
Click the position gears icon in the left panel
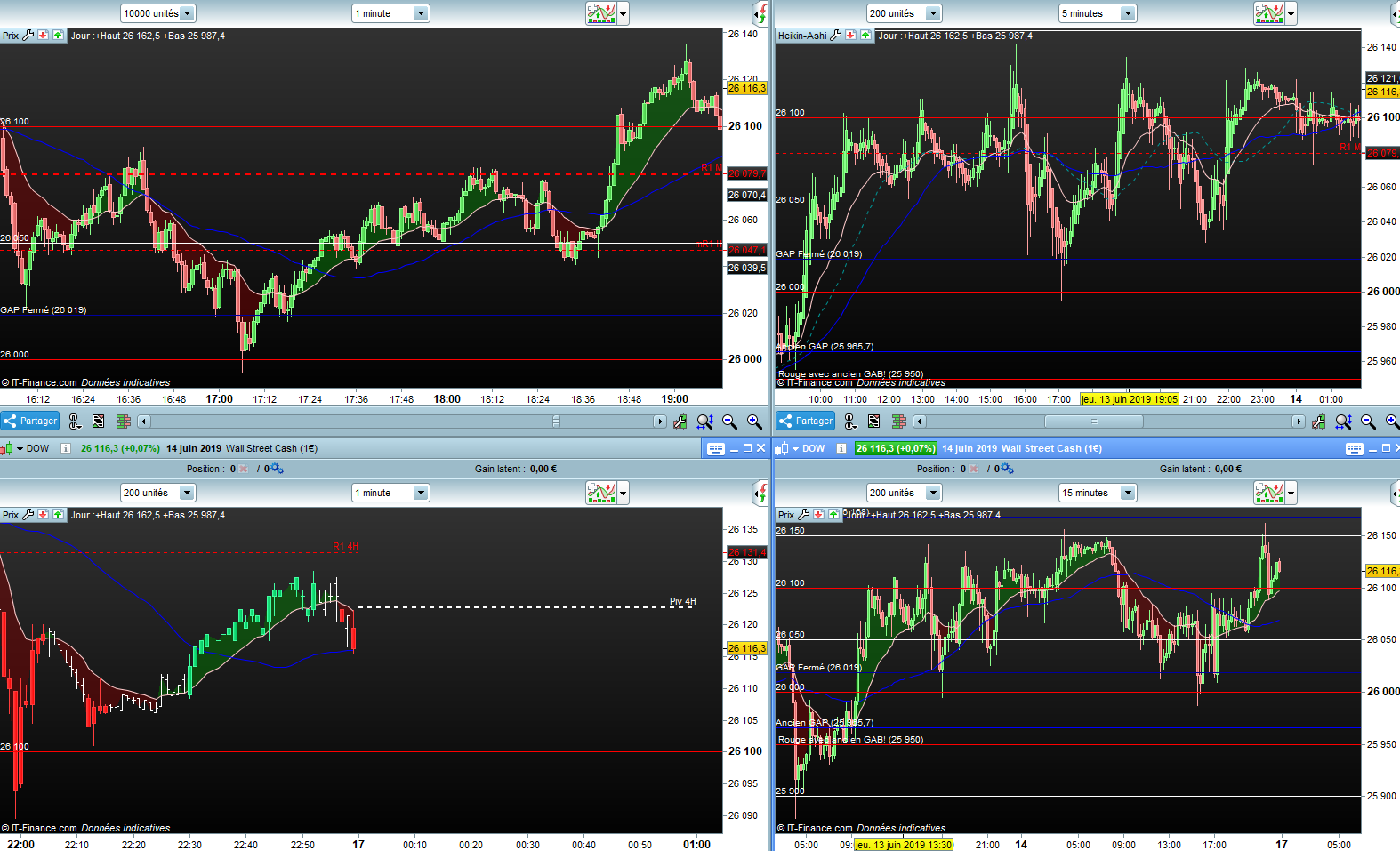click(x=277, y=469)
